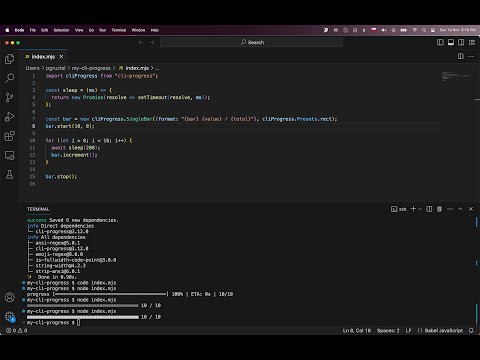Click macOS Wi-Fi status icon
Image resolution: width=480 pixels, height=360 pixels.
tap(414, 30)
